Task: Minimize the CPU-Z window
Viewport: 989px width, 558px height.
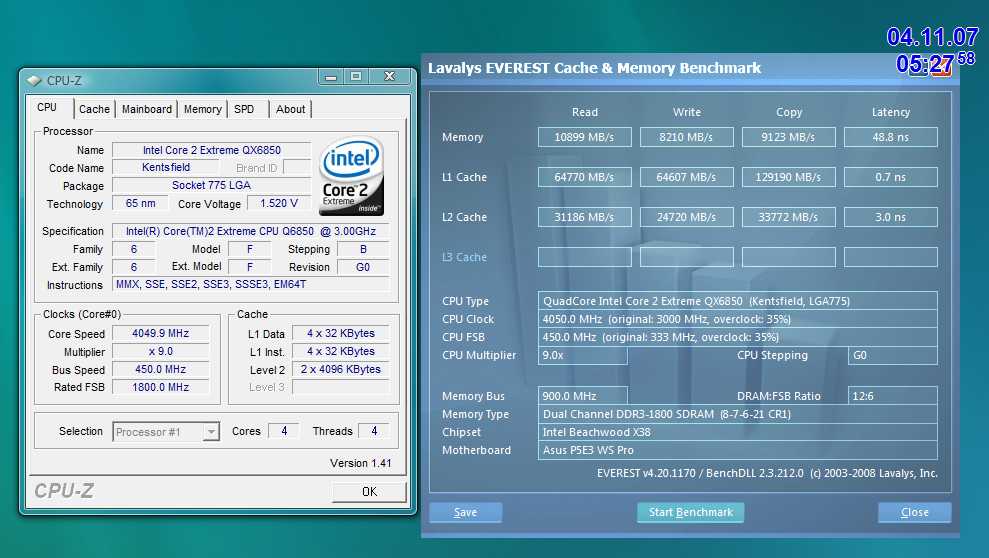Action: [331, 77]
